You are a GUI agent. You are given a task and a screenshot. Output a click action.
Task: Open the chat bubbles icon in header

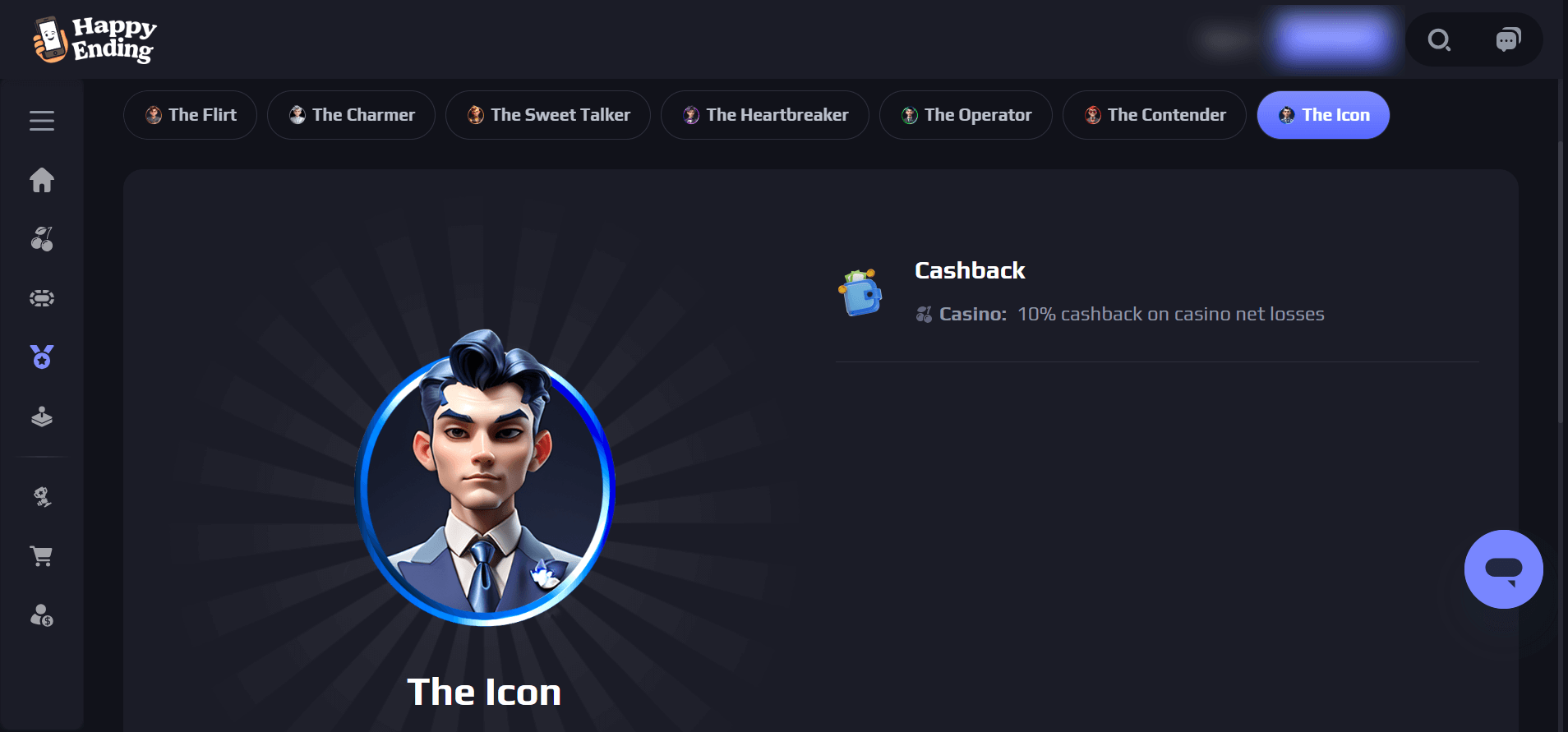tap(1508, 39)
